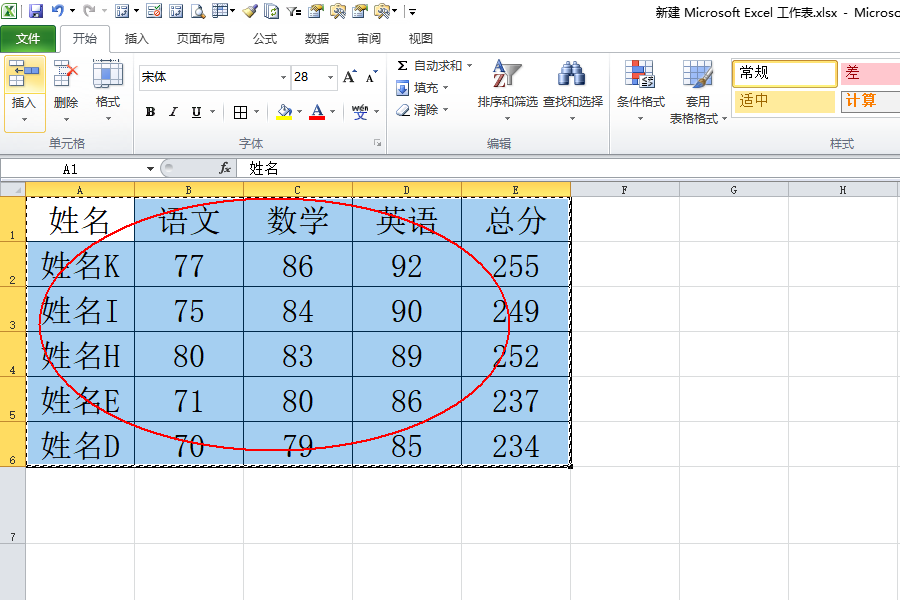Toggle Italic formatting

pos(173,112)
